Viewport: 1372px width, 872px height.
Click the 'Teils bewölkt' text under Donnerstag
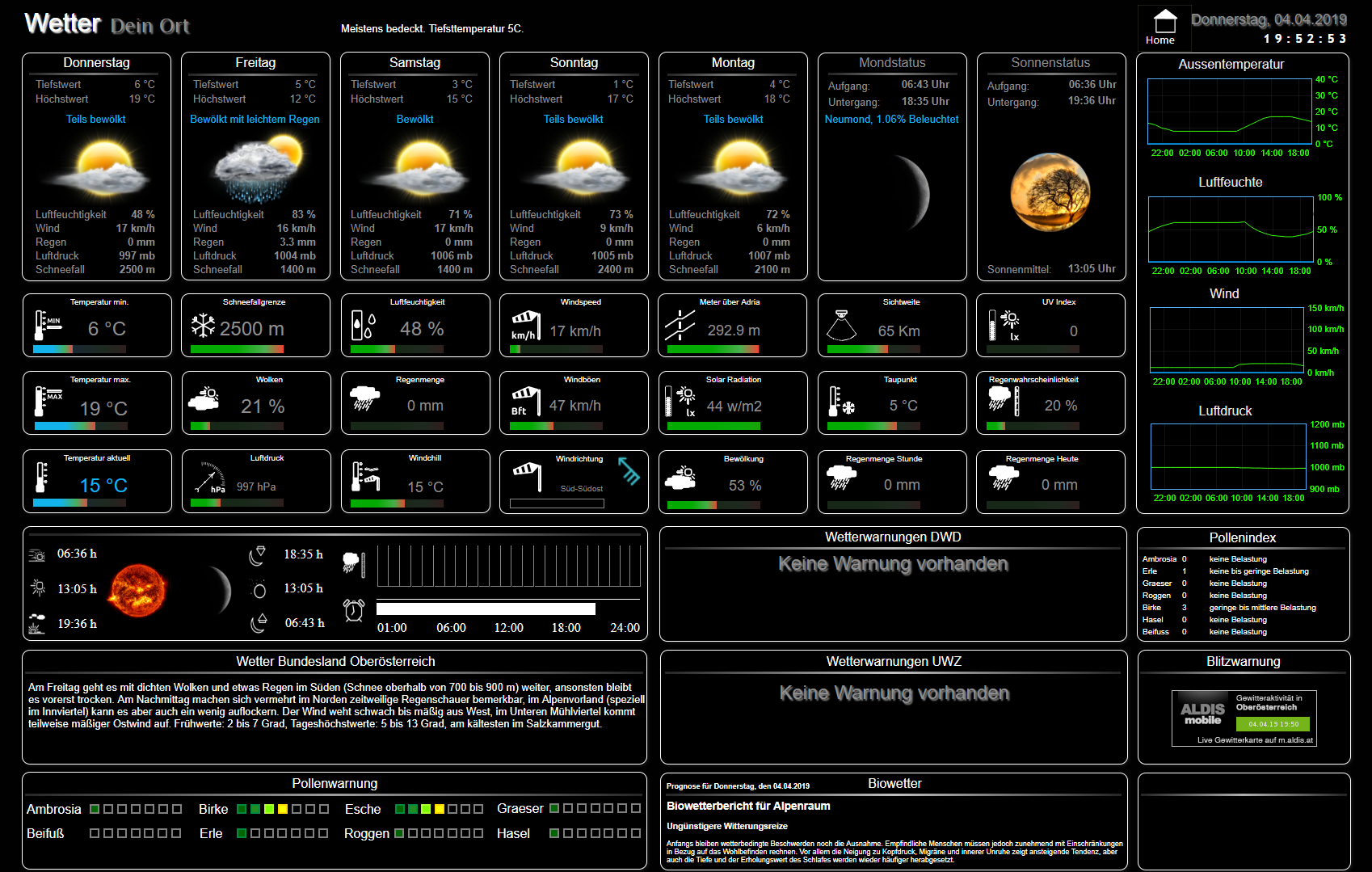[96, 119]
